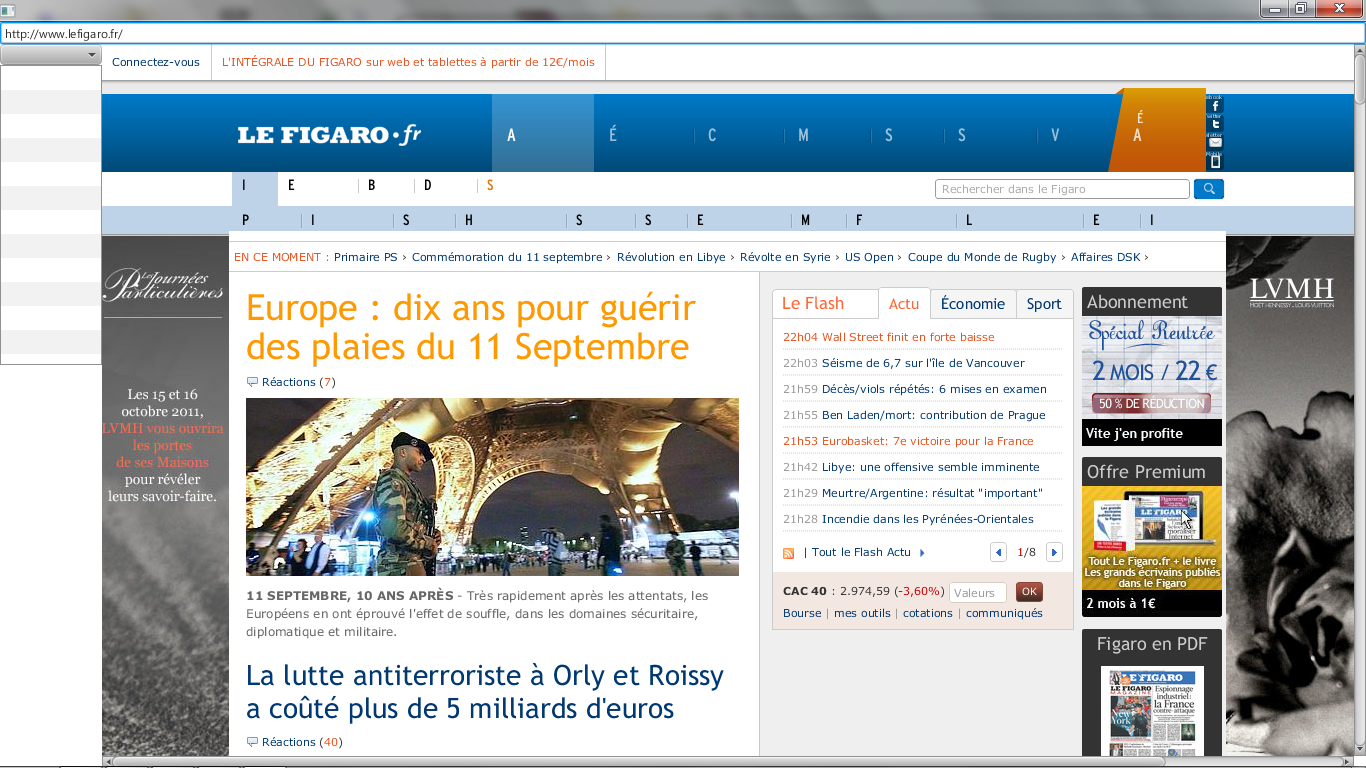Go to next Flash Actu page arrow

click(1054, 552)
